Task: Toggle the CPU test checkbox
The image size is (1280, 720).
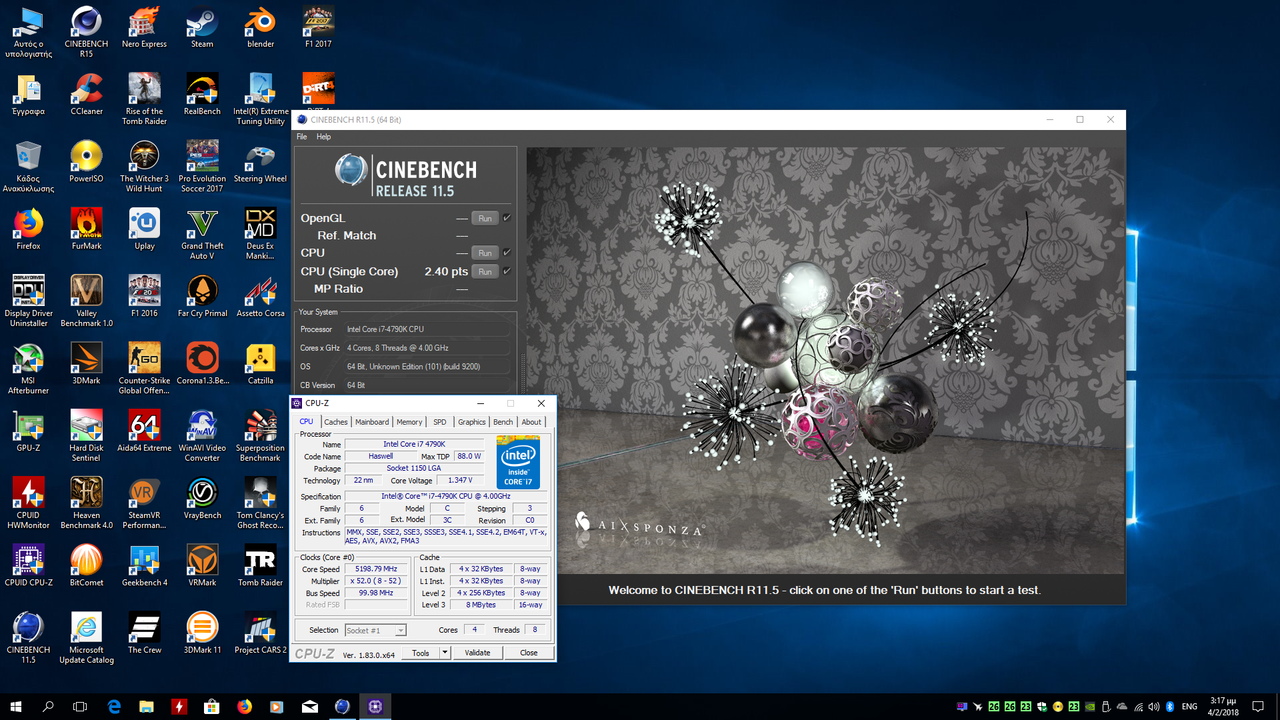Action: point(507,253)
